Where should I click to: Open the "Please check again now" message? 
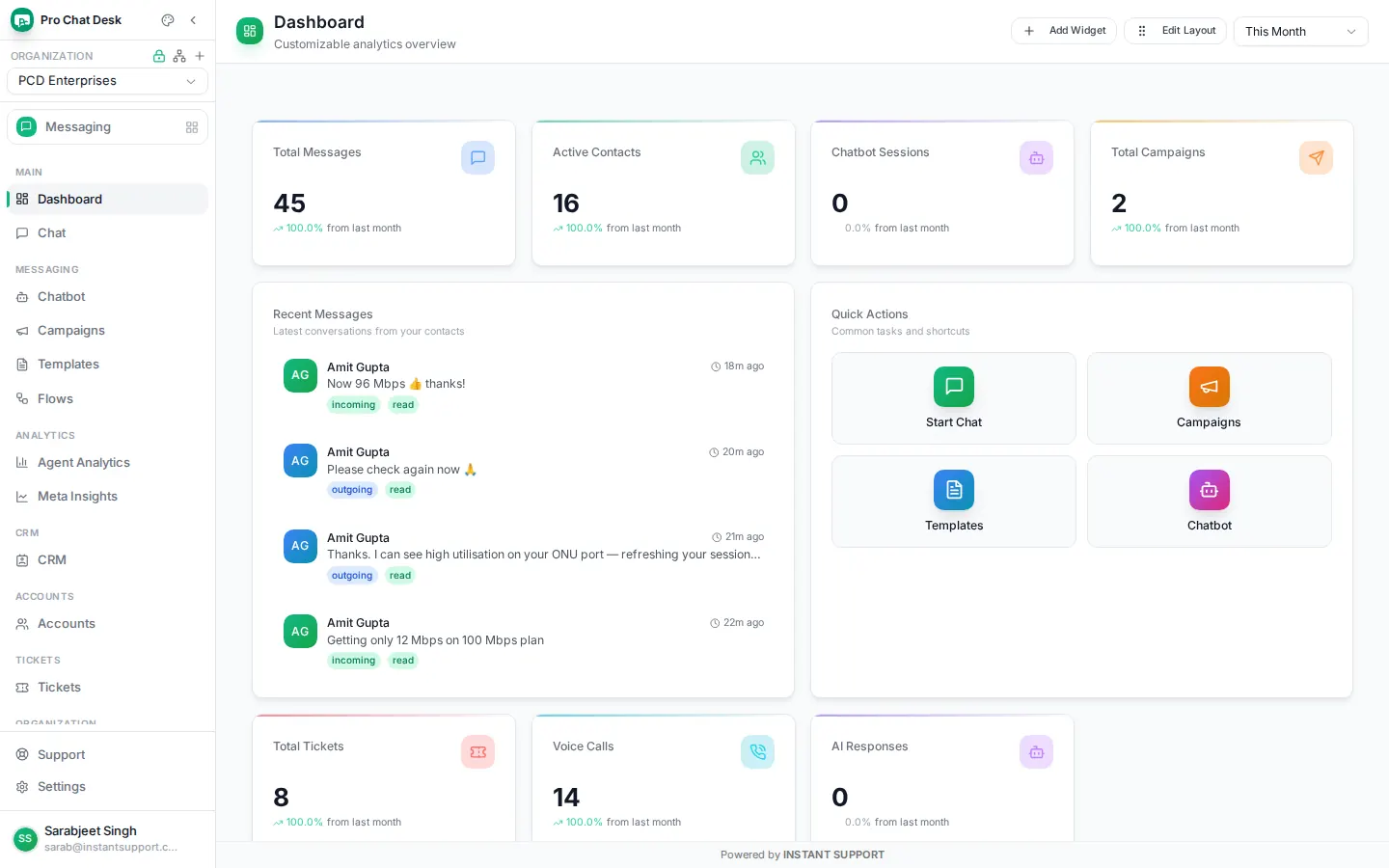coord(524,472)
